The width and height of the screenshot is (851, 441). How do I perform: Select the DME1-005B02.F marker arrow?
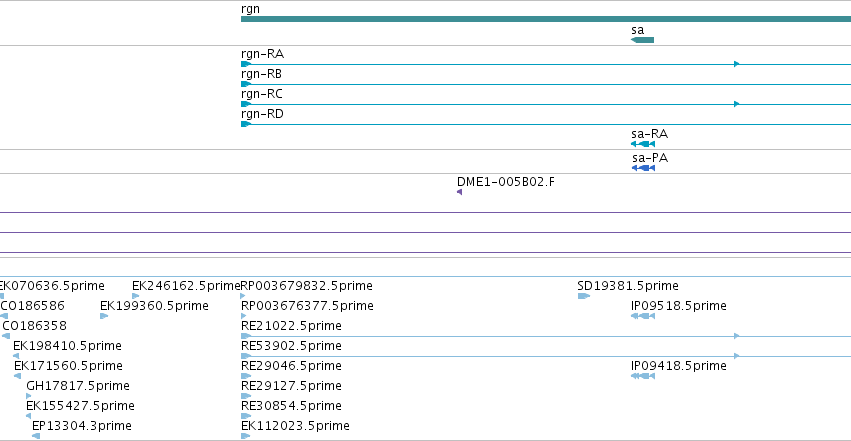pyautogui.click(x=460, y=192)
